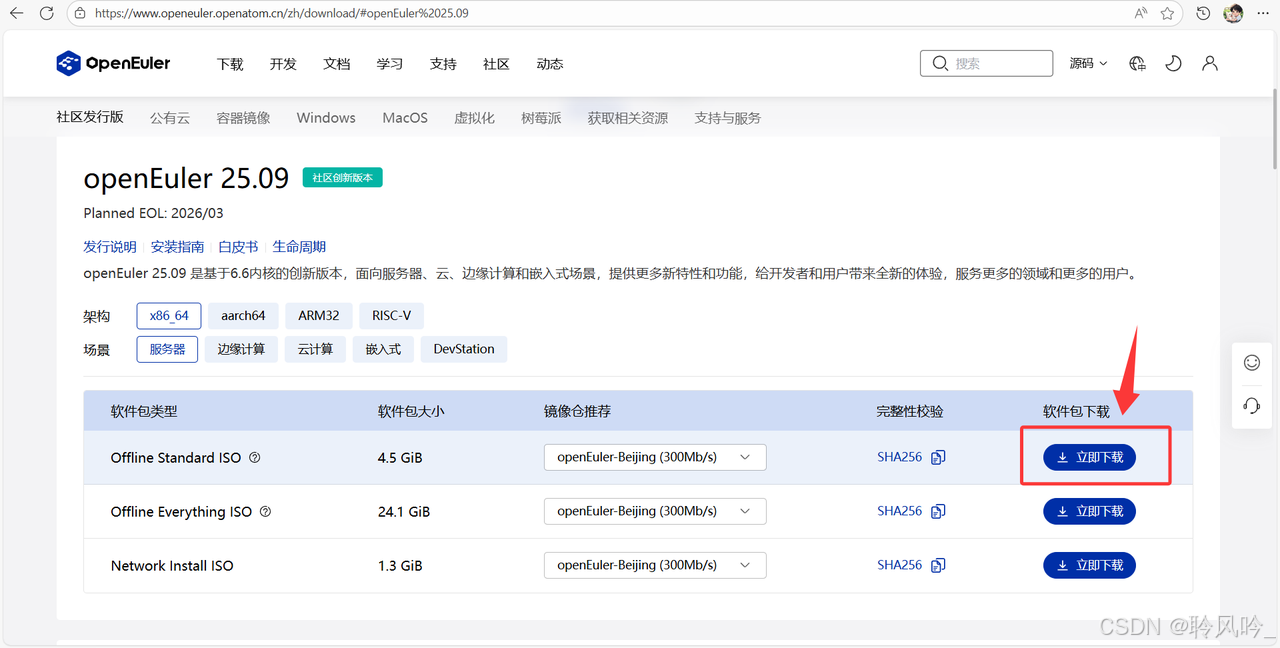
Task: Open the 支持 menu
Action: point(443,64)
